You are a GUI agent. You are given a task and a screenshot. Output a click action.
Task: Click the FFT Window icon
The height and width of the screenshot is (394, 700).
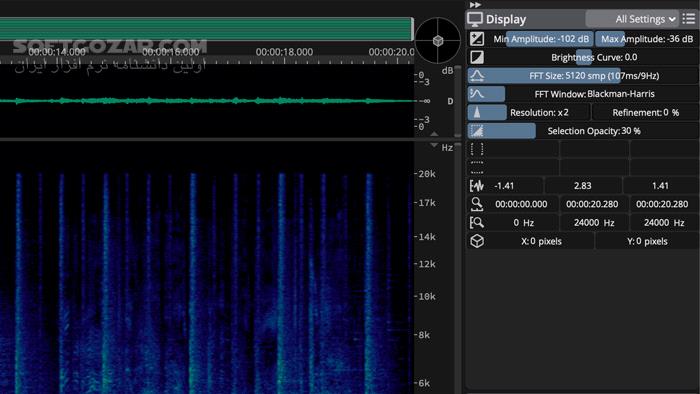click(477, 94)
